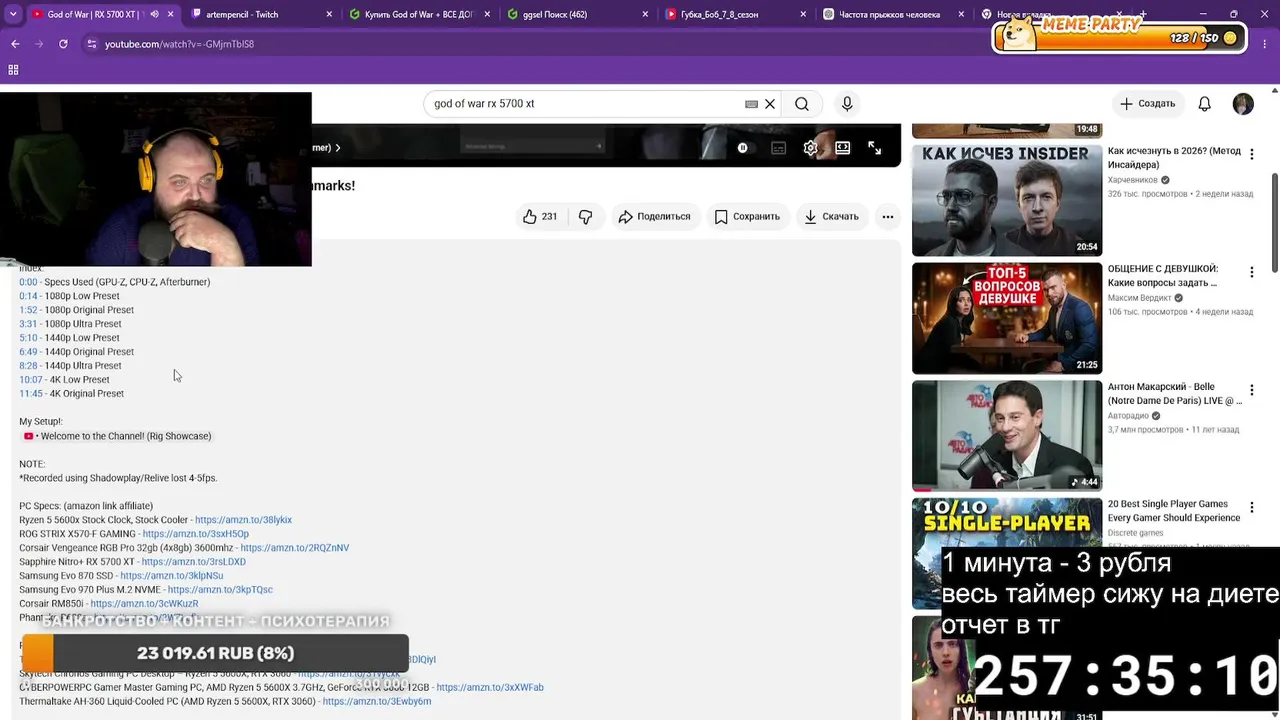Switch player to theater mode
1280x720 pixels.
coord(843,148)
